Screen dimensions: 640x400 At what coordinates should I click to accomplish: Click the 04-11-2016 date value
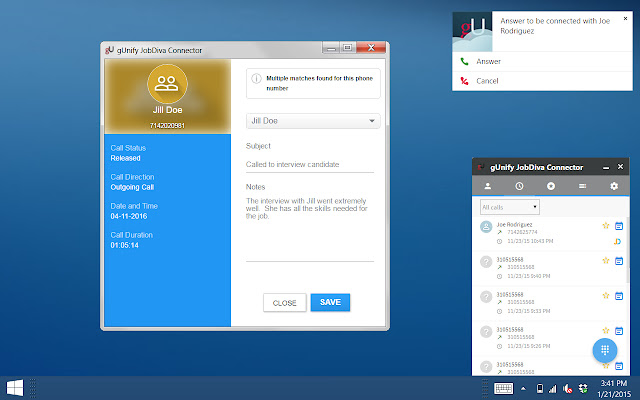click(129, 216)
